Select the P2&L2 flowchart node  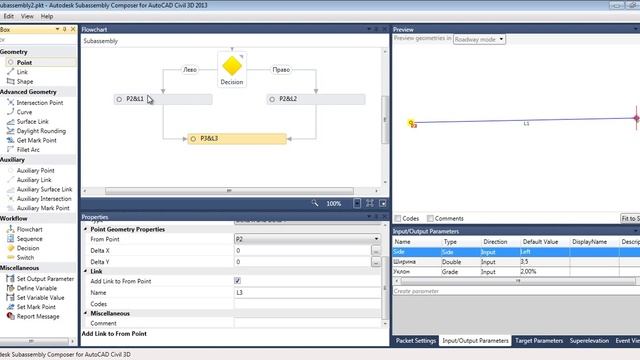coord(316,99)
